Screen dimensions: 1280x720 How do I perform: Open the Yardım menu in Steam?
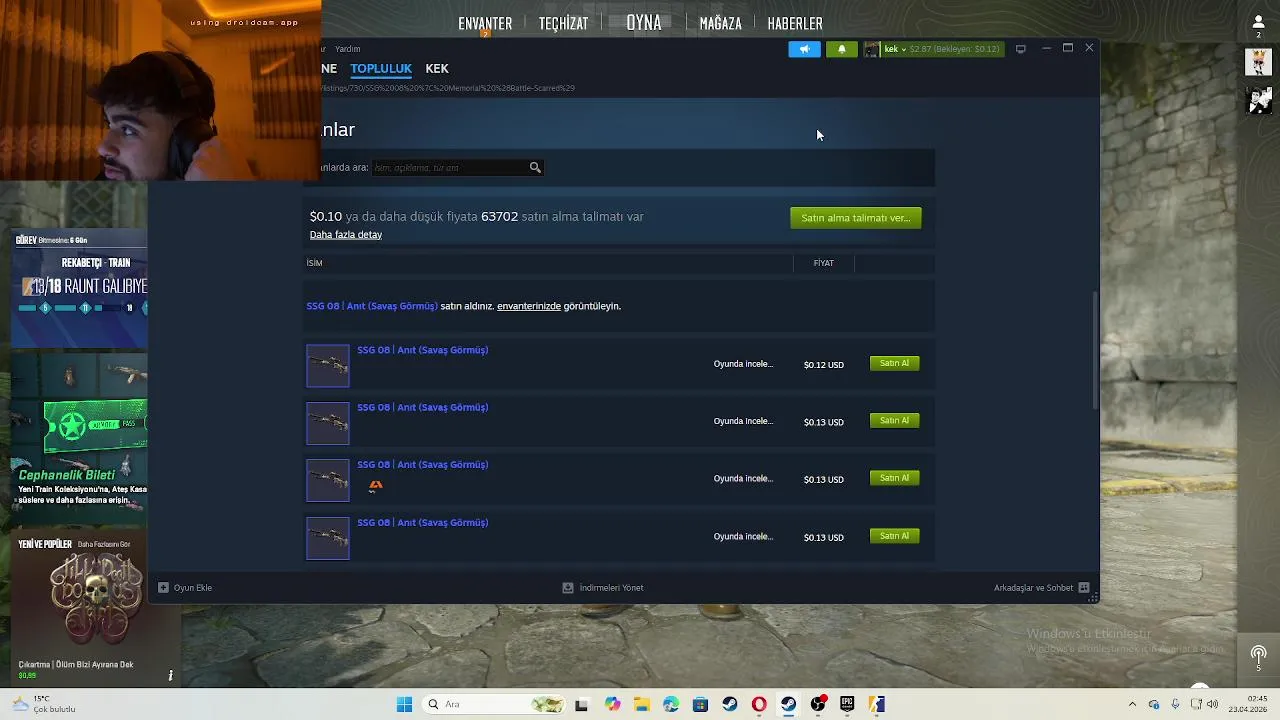click(x=347, y=49)
